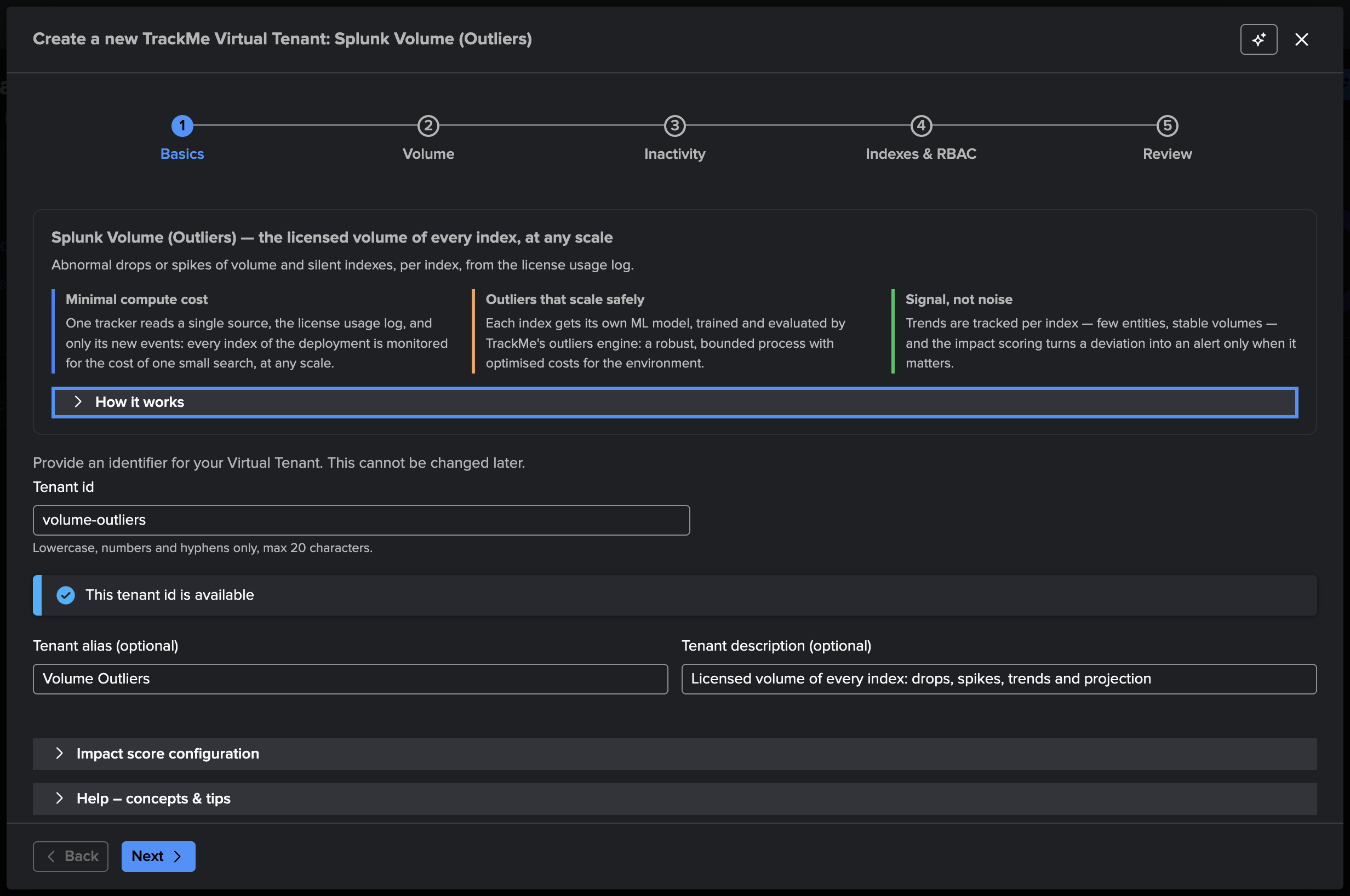
Task: Click the 'Outliers that scale safely' heading
Action: tap(565, 300)
